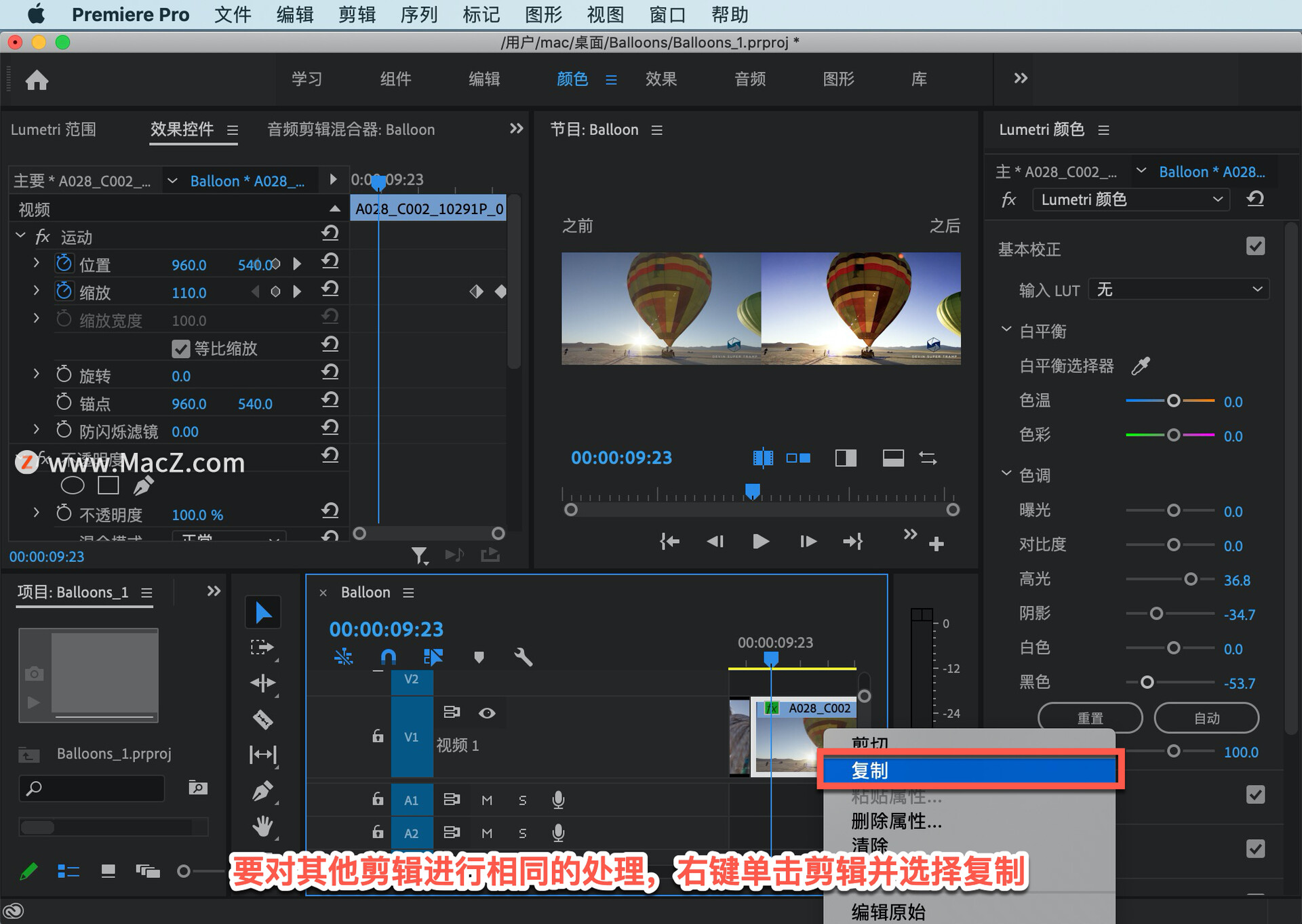The image size is (1302, 924).
Task: Create ellipse opacity mask
Action: (73, 485)
